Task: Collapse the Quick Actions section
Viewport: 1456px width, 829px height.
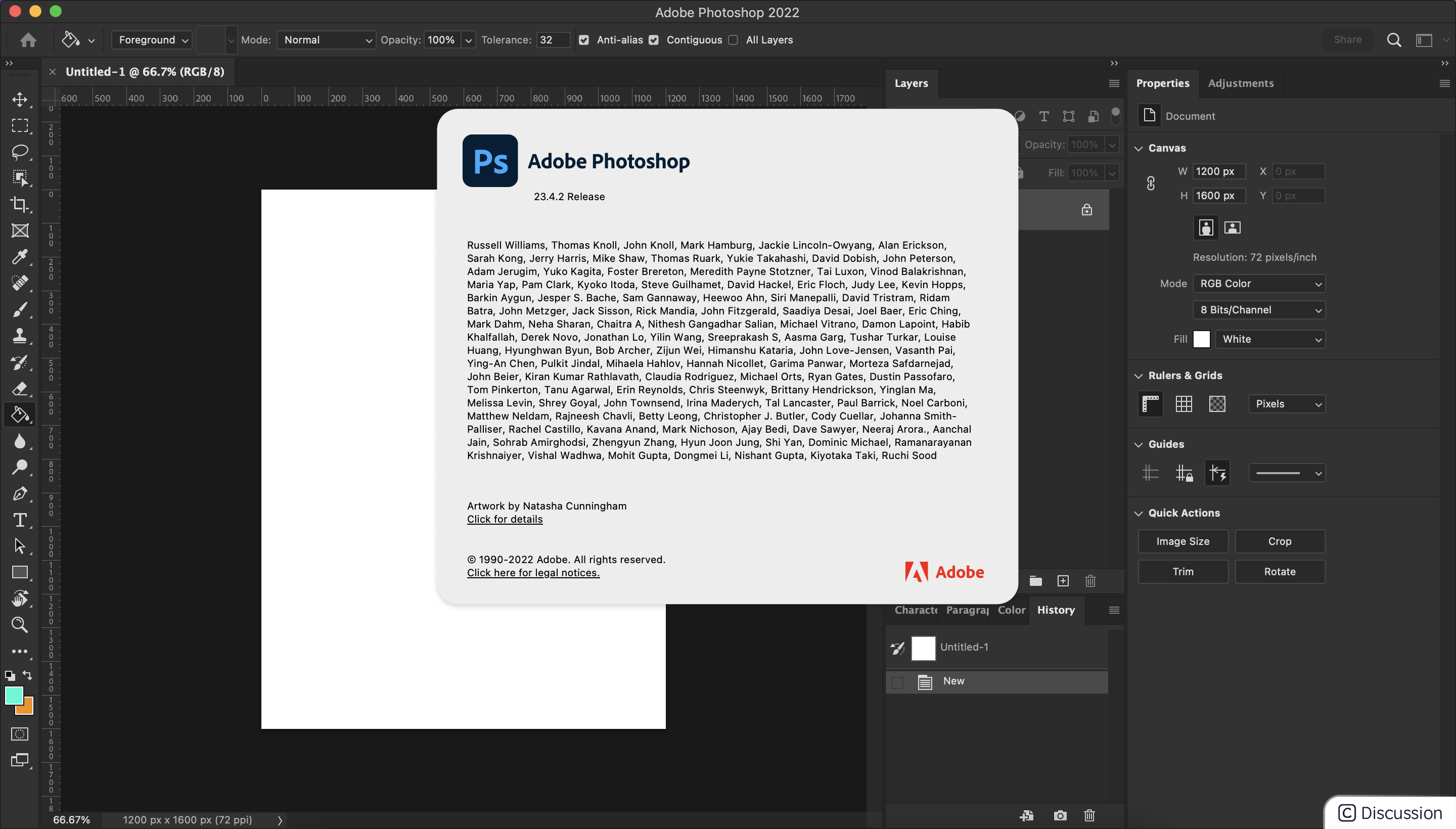Action: [x=1139, y=513]
